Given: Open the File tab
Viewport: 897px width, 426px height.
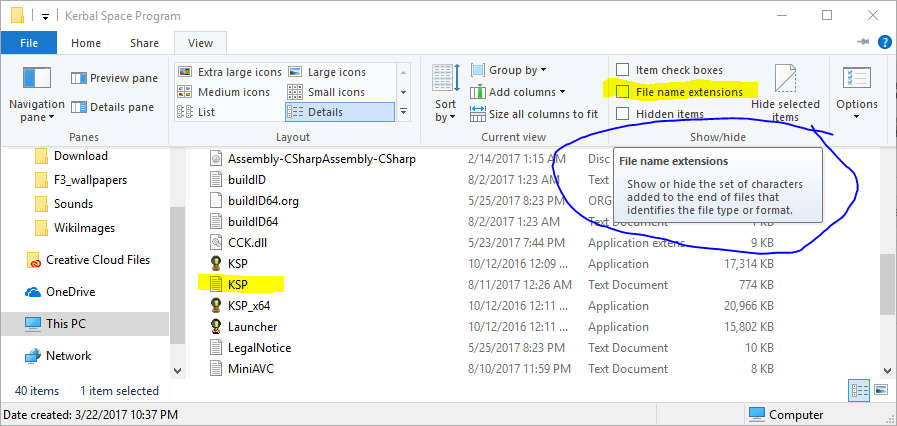Looking at the screenshot, I should [29, 43].
